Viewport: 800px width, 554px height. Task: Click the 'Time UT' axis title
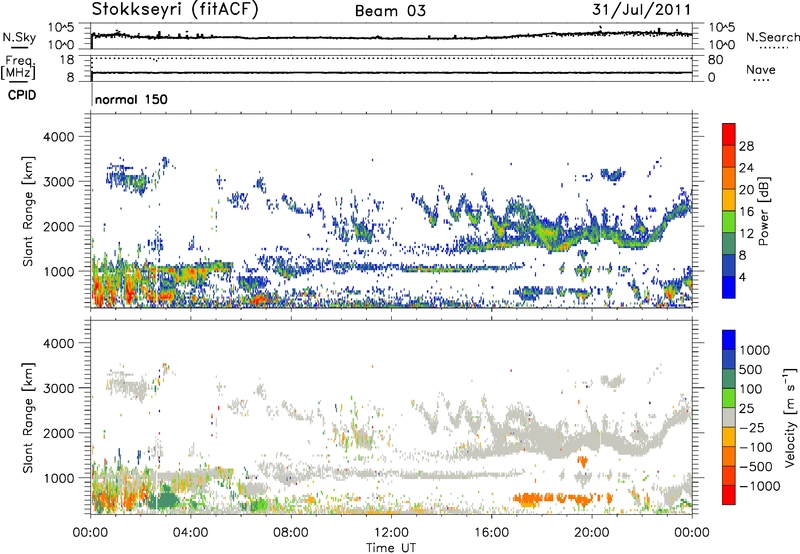391,548
